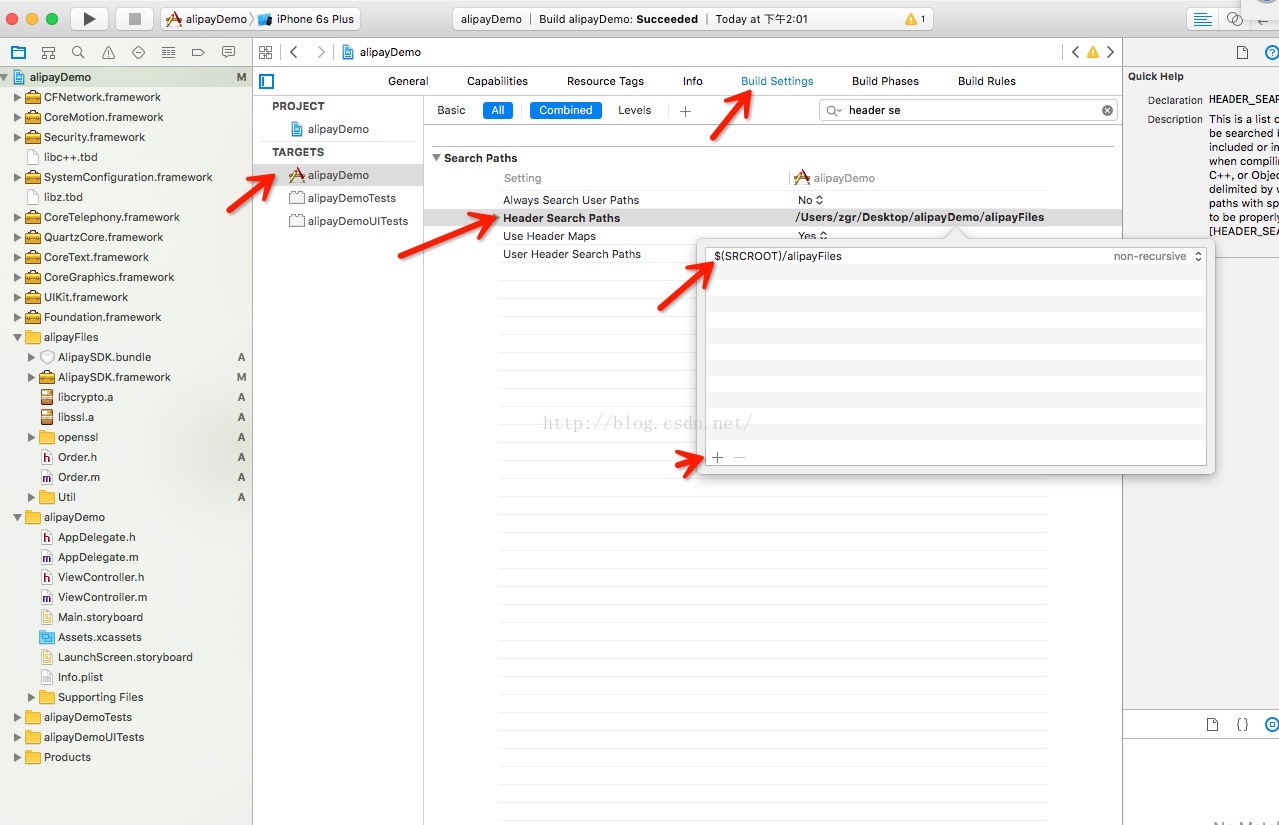Change Always Search User Paths value
The width and height of the screenshot is (1279, 825).
pyautogui.click(x=811, y=200)
